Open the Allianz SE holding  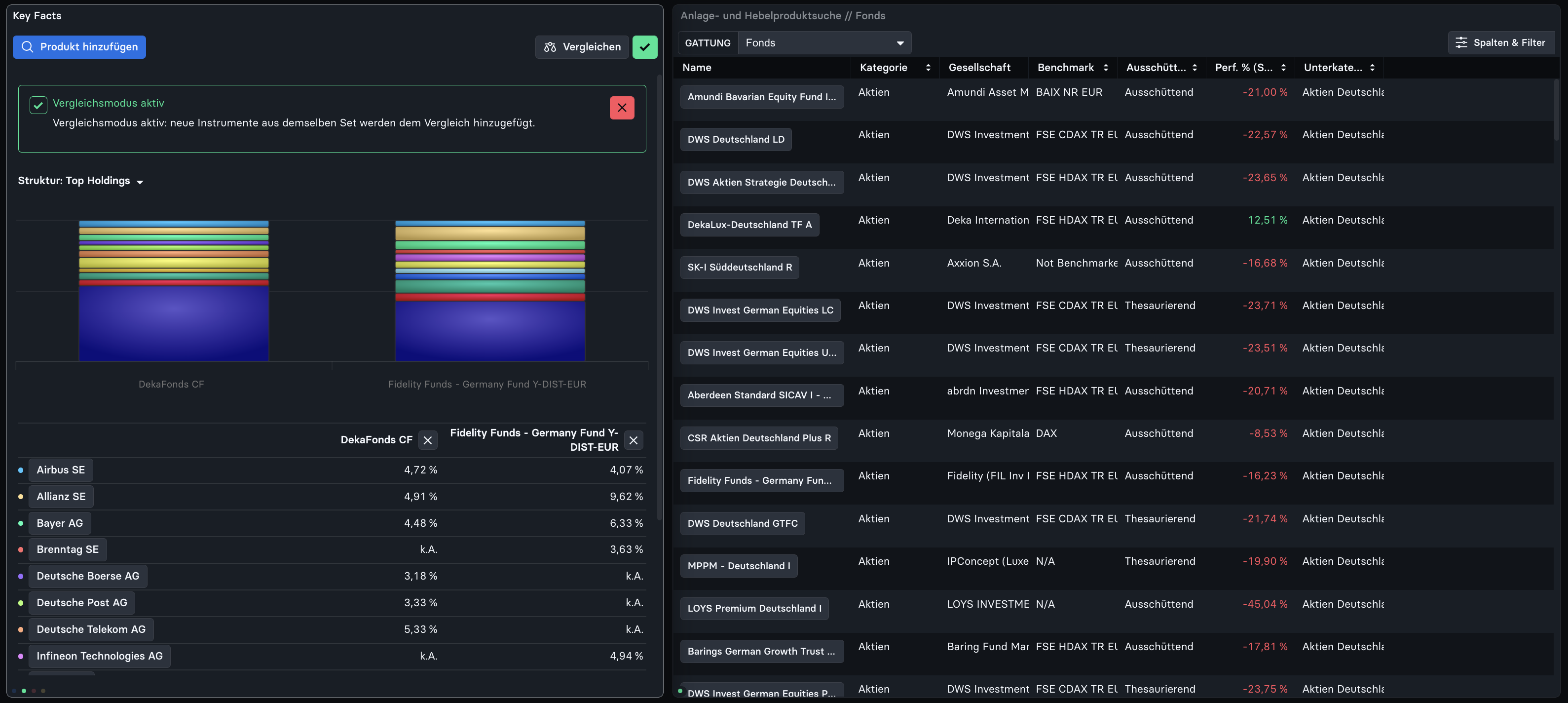pyautogui.click(x=61, y=497)
